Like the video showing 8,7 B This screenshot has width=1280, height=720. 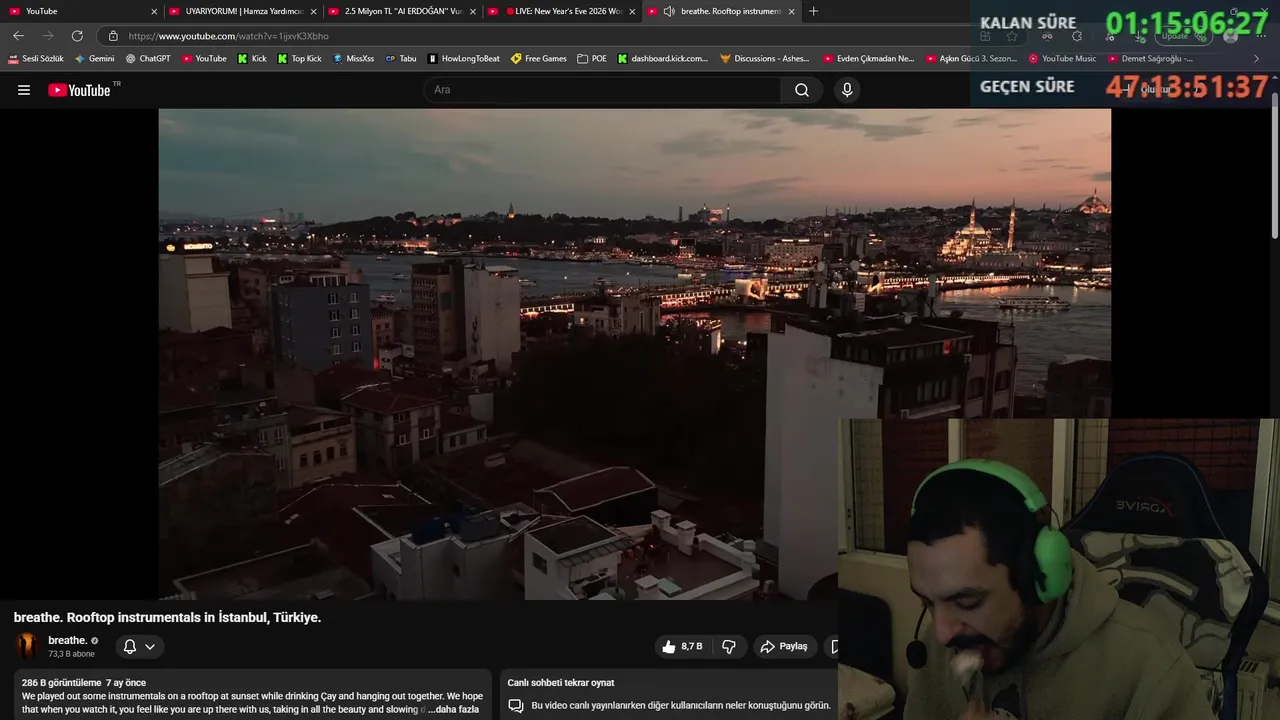(682, 647)
